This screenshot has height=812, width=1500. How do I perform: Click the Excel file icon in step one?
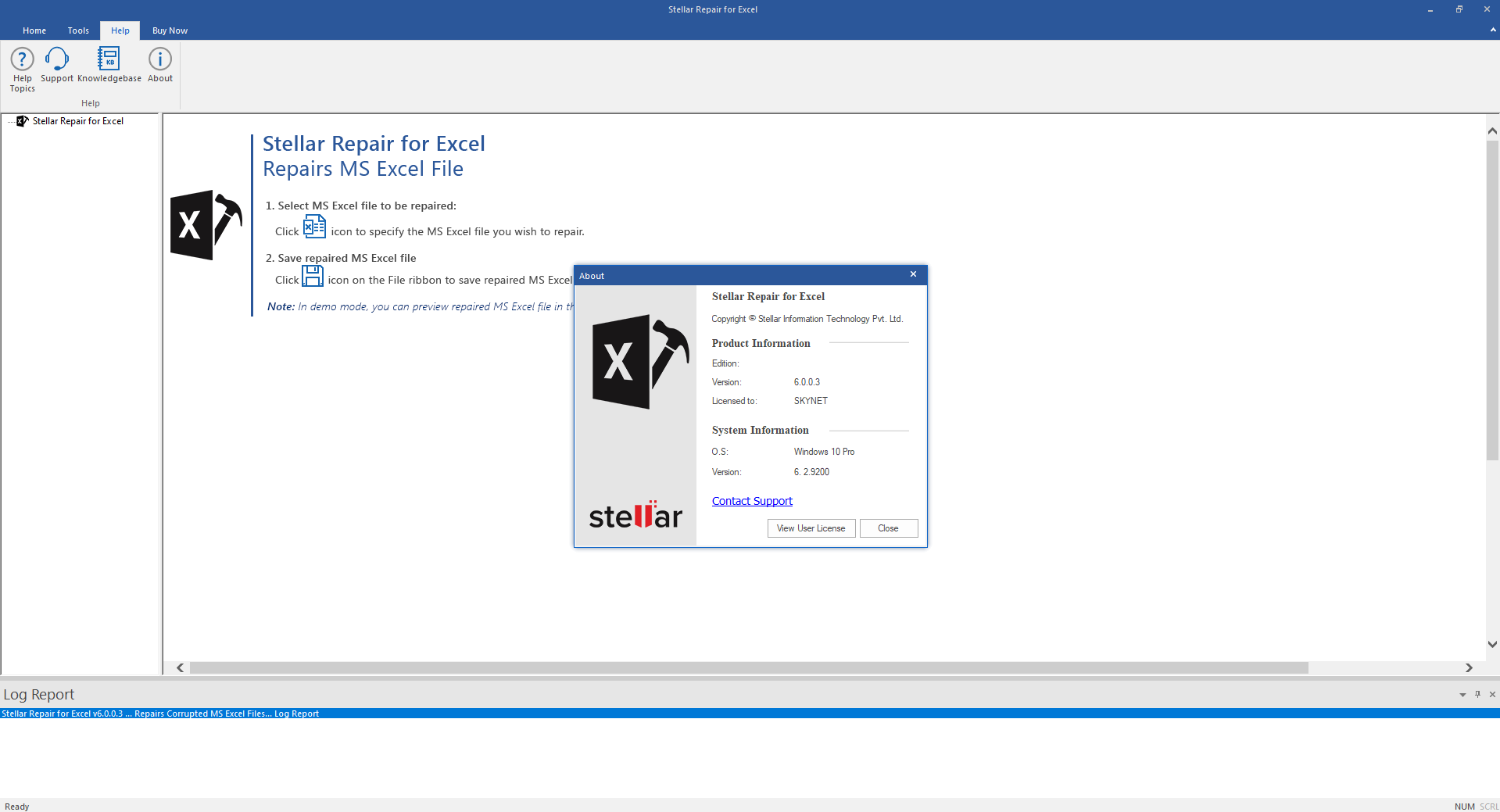[314, 227]
